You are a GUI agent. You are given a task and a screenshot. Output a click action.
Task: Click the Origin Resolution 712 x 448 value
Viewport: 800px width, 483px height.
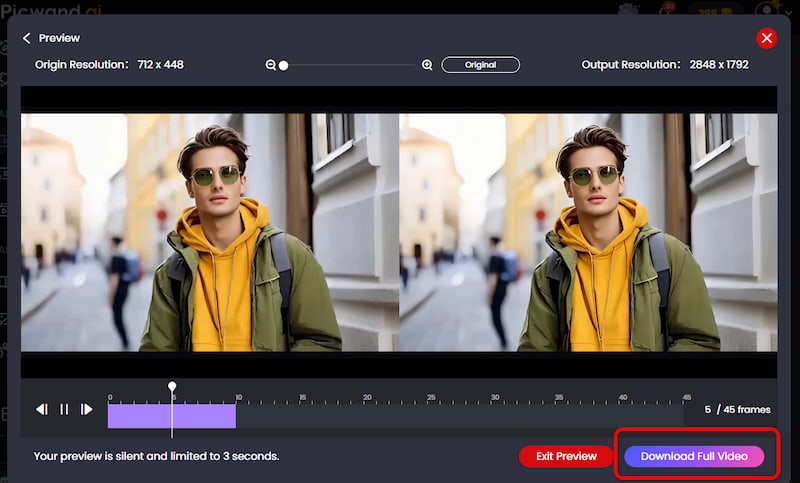pyautogui.click(x=160, y=65)
